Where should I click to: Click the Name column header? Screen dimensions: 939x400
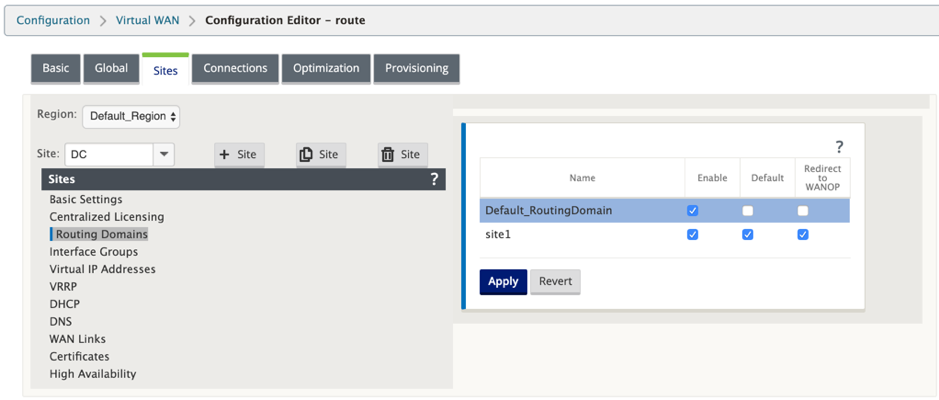tap(582, 178)
